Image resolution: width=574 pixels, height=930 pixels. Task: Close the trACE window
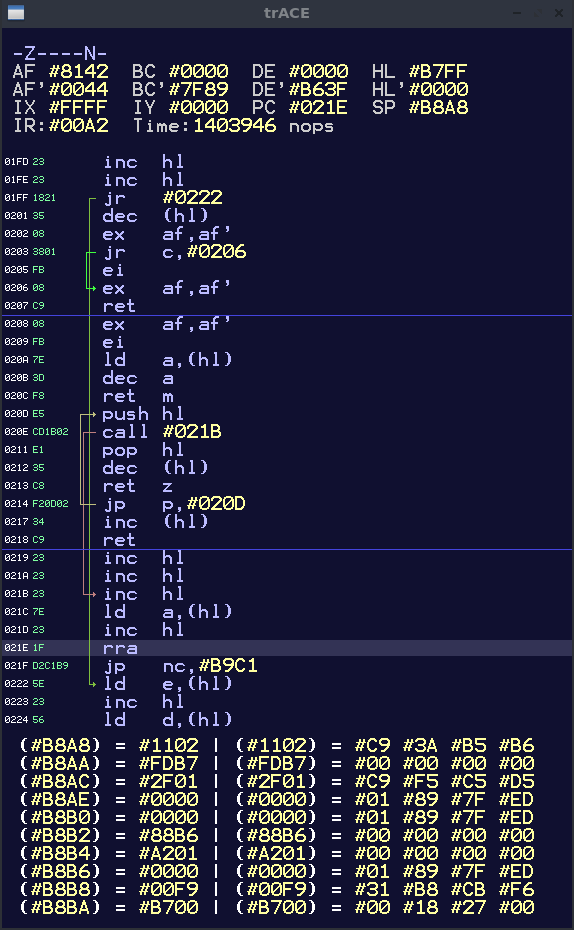coord(559,12)
